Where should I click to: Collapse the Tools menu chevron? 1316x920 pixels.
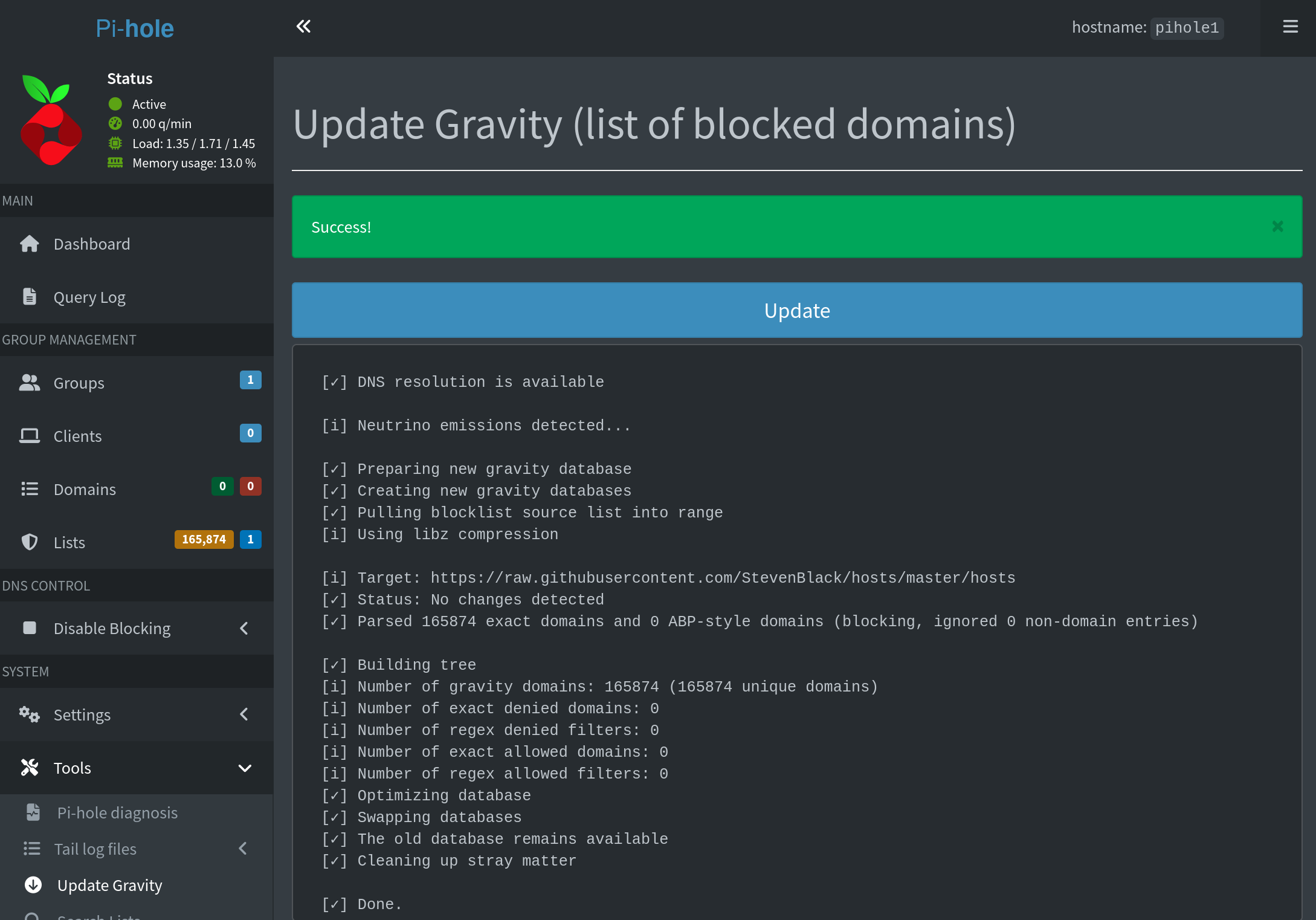click(x=244, y=768)
